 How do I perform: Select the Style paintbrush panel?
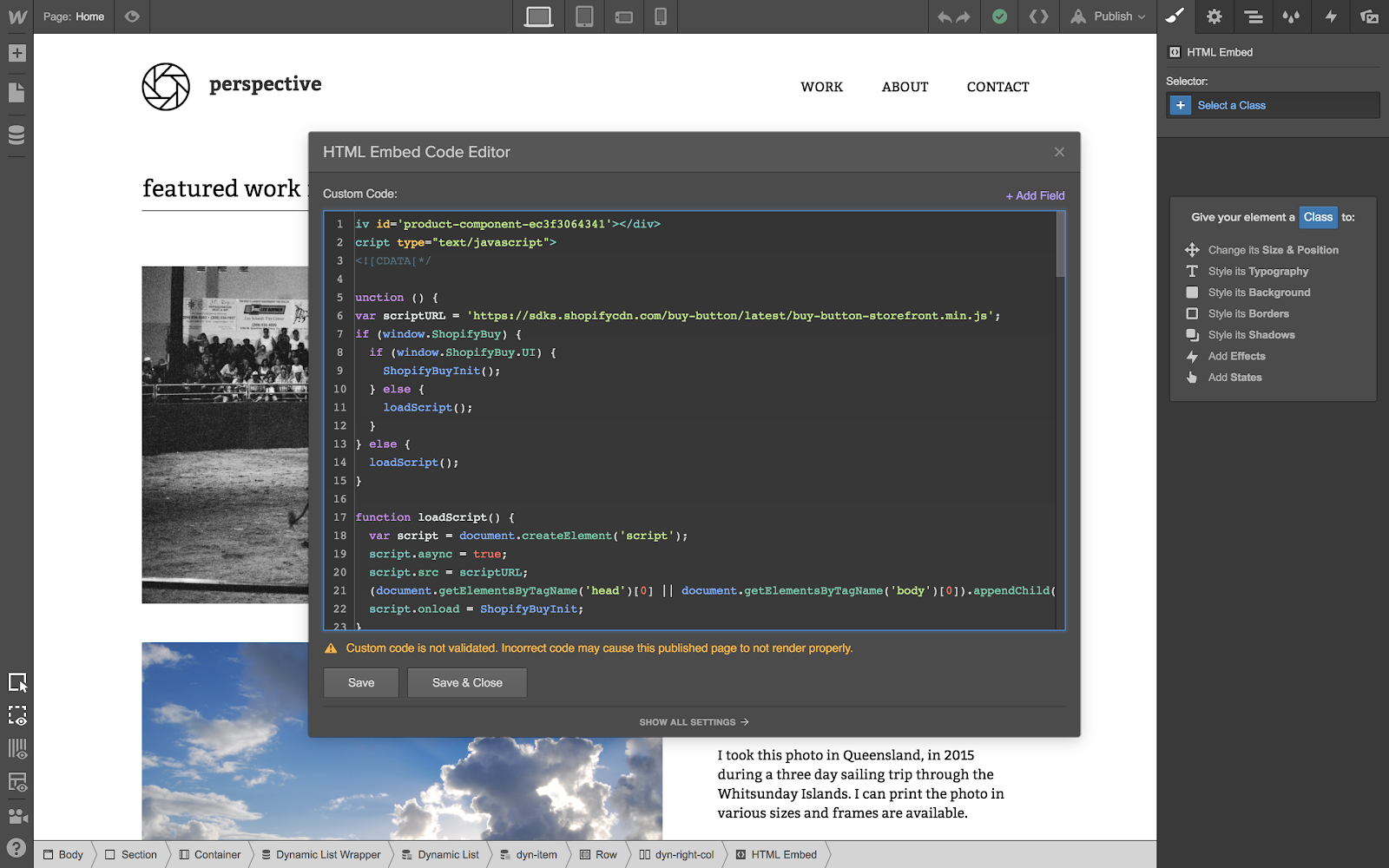(1175, 16)
